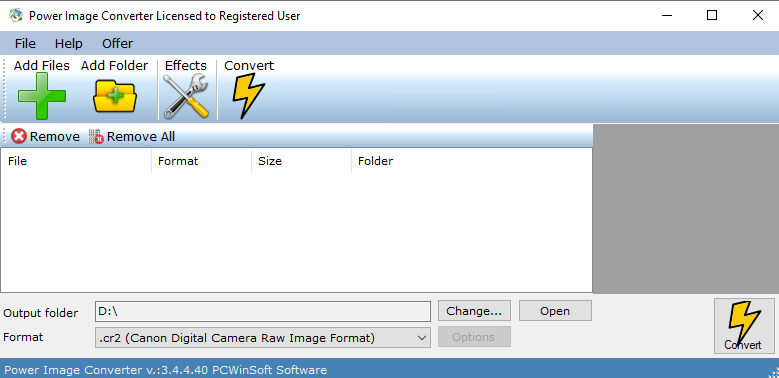Click the app icon in title bar

(16, 15)
